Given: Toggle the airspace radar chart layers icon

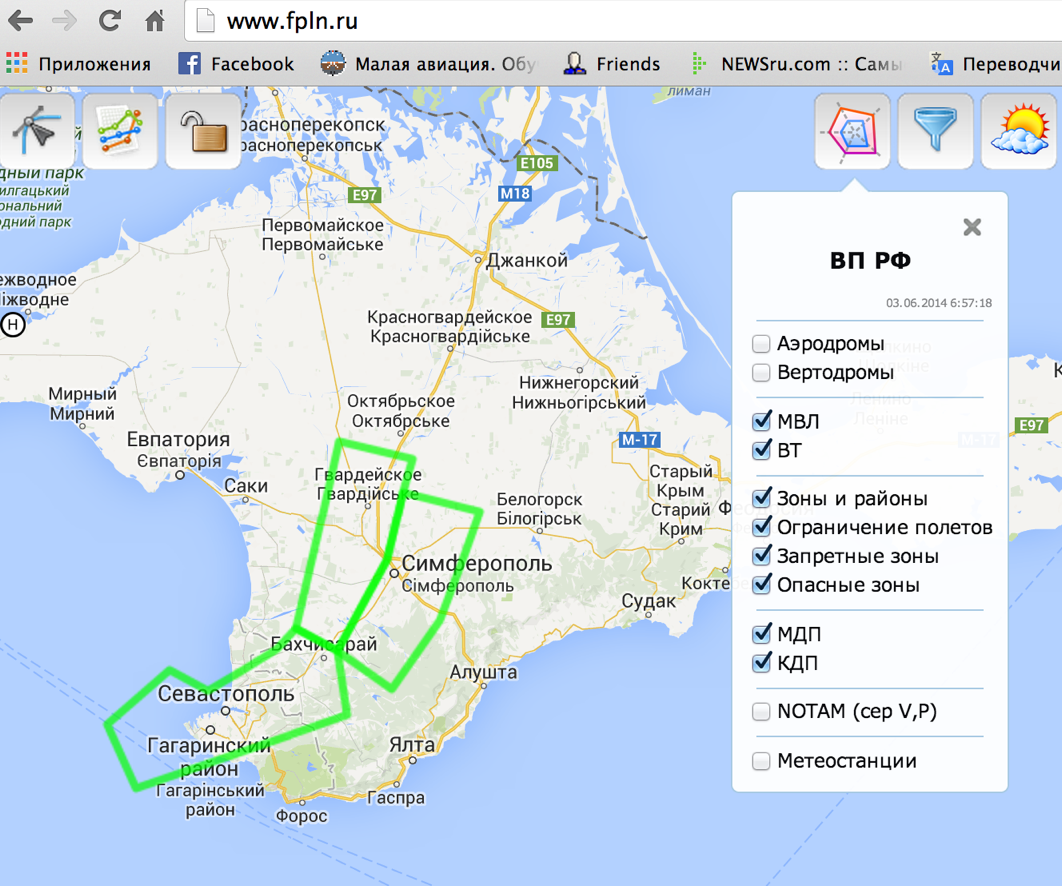Looking at the screenshot, I should click(852, 131).
